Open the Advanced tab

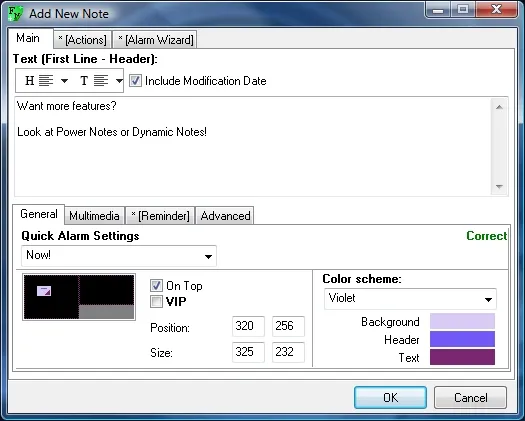tap(225, 216)
